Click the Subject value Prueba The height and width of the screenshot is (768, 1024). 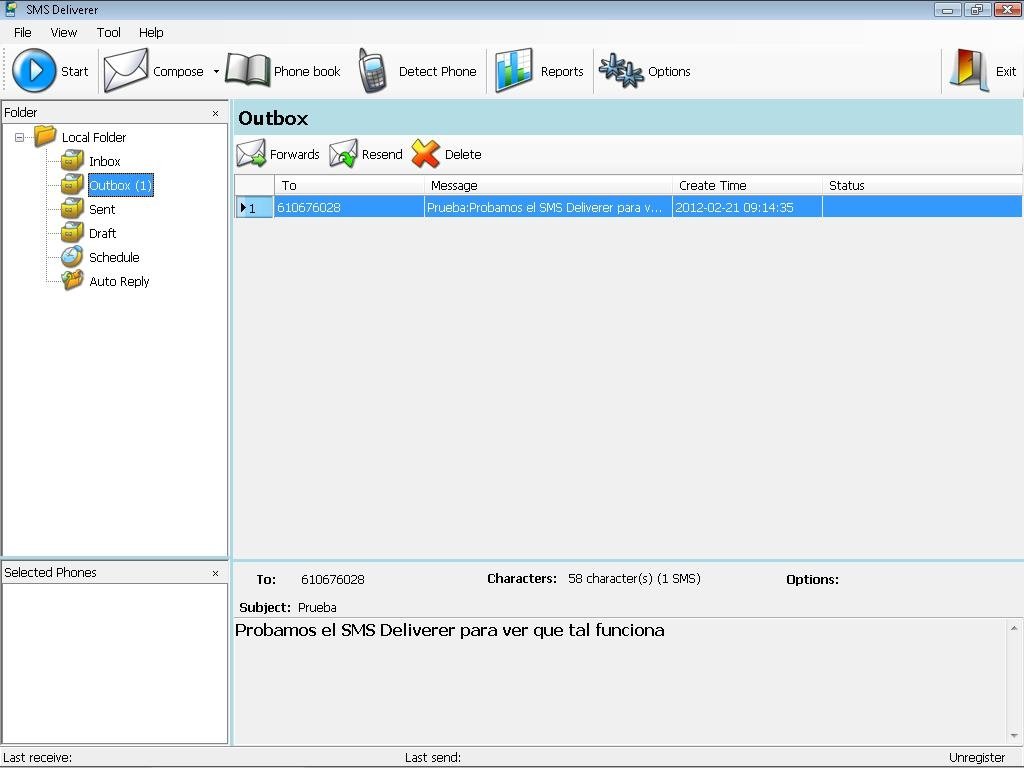click(x=317, y=607)
